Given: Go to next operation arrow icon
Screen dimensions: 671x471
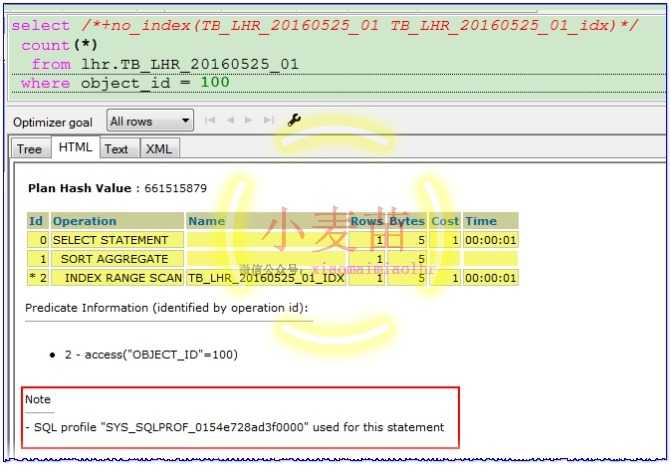Looking at the screenshot, I should [248, 120].
